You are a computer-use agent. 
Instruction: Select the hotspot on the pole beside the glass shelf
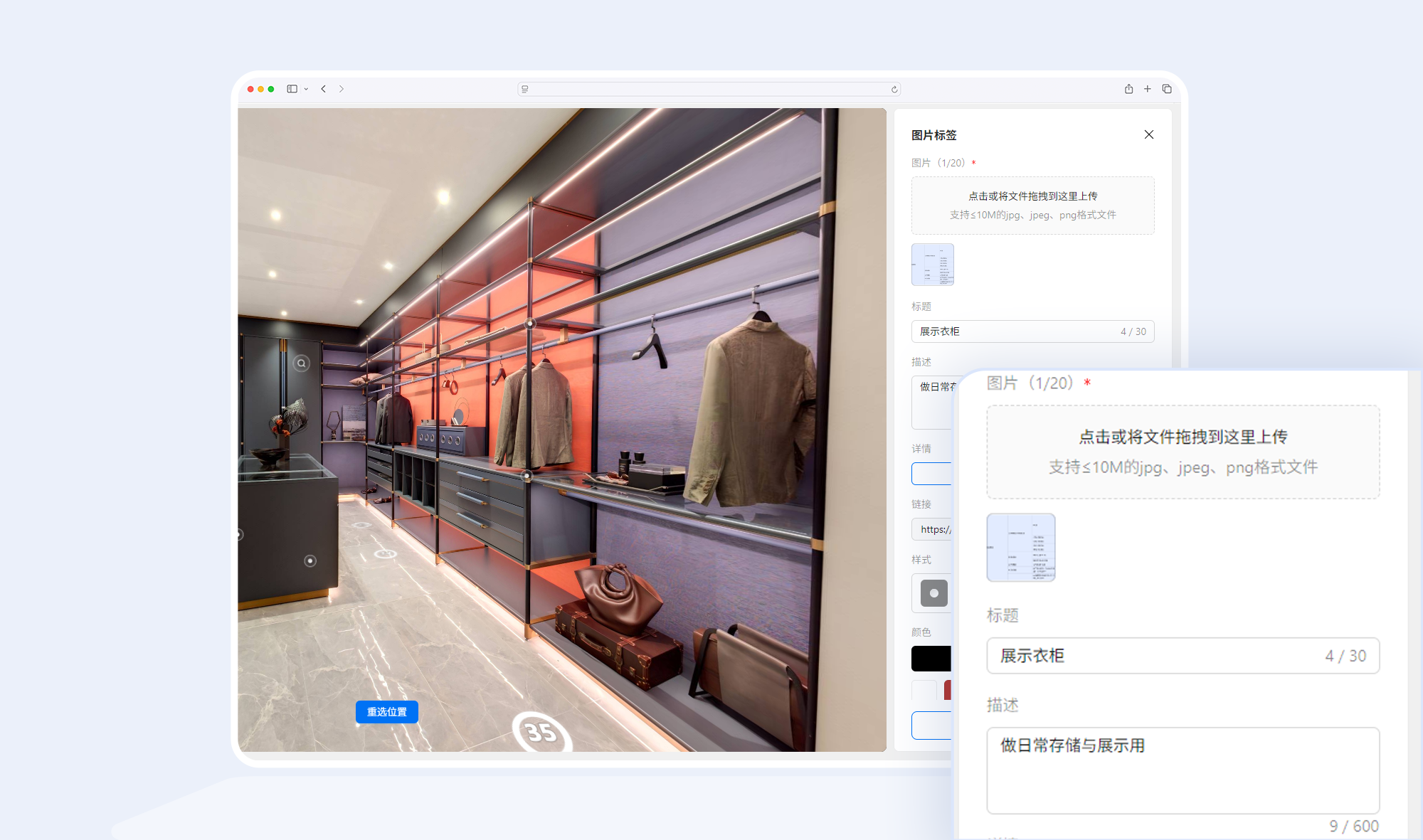pyautogui.click(x=527, y=475)
